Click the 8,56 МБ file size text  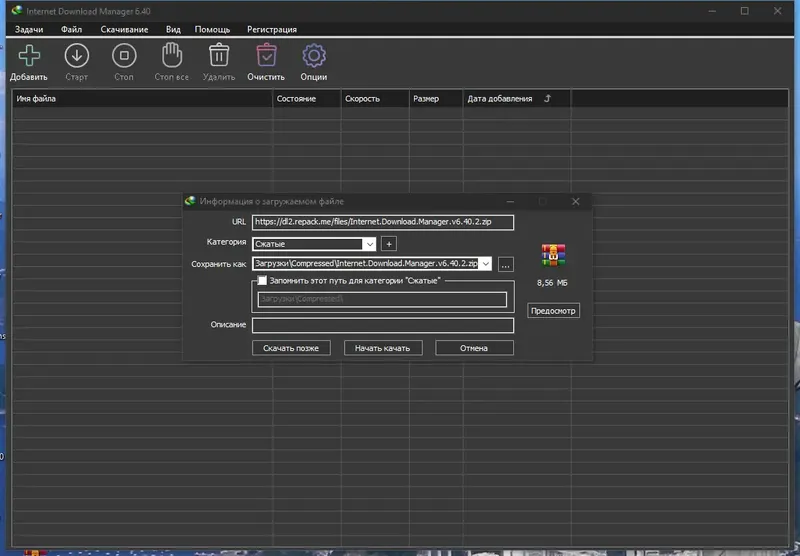(x=552, y=283)
